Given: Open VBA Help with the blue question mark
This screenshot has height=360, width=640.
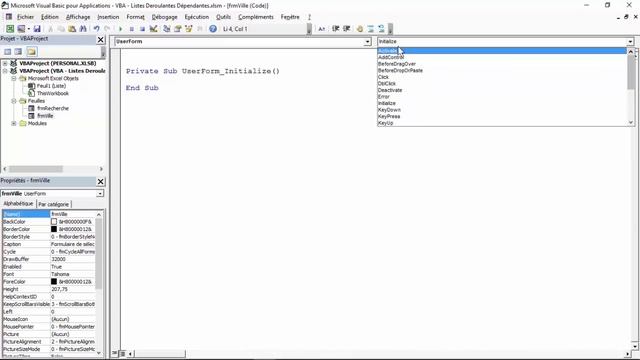Looking at the screenshot, I should click(x=213, y=29).
